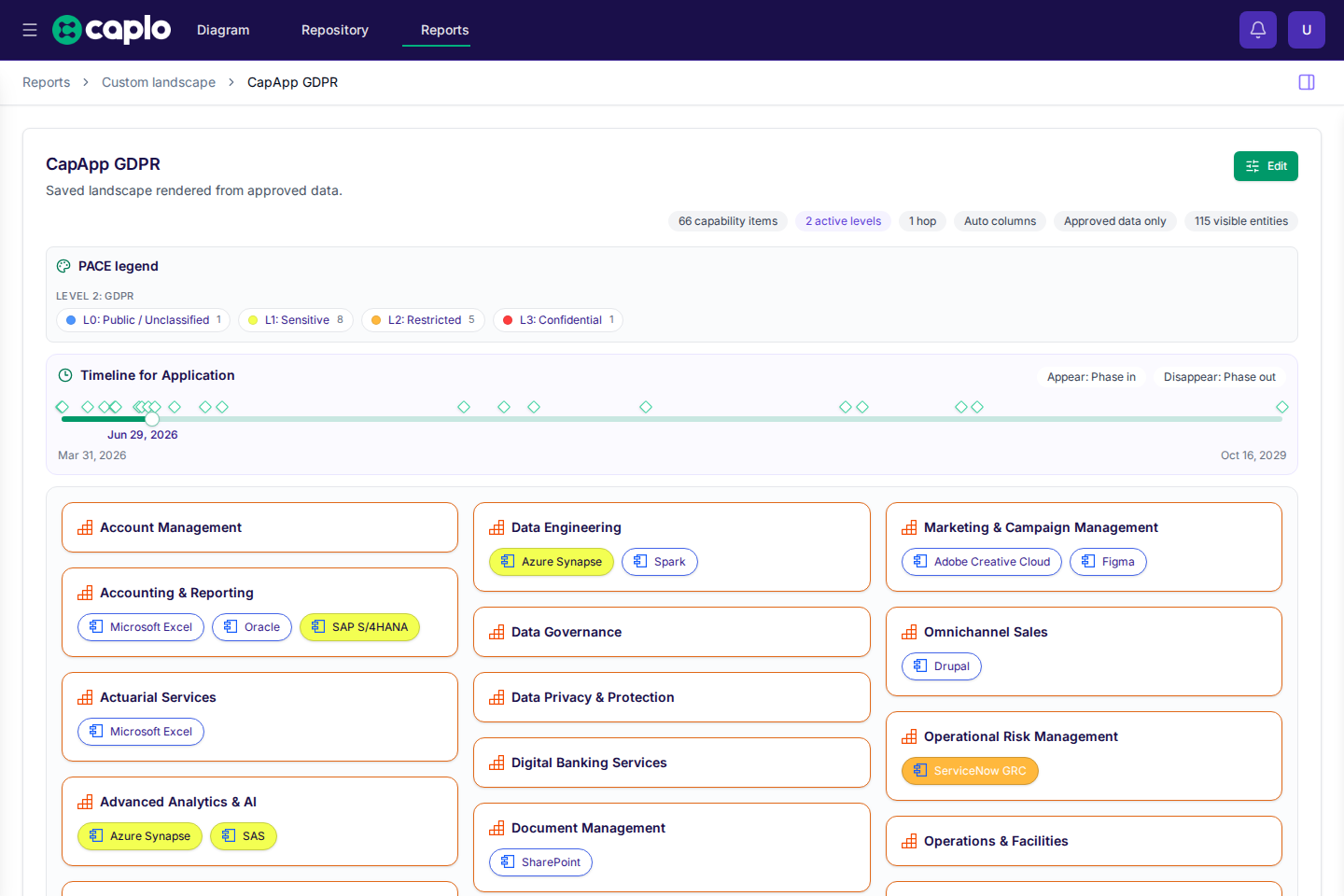Screen dimensions: 1344x896
Task: Click the Advanced Analytics & AI icon
Action: point(85,802)
